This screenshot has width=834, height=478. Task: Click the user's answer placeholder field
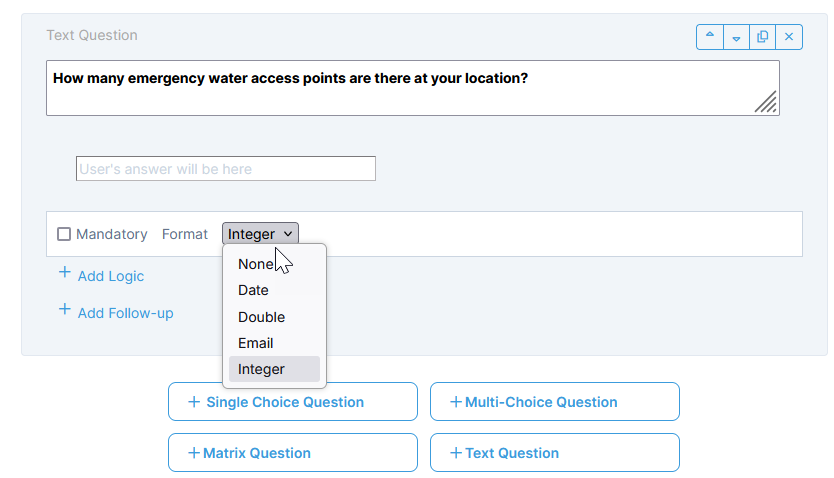pyautogui.click(x=226, y=169)
